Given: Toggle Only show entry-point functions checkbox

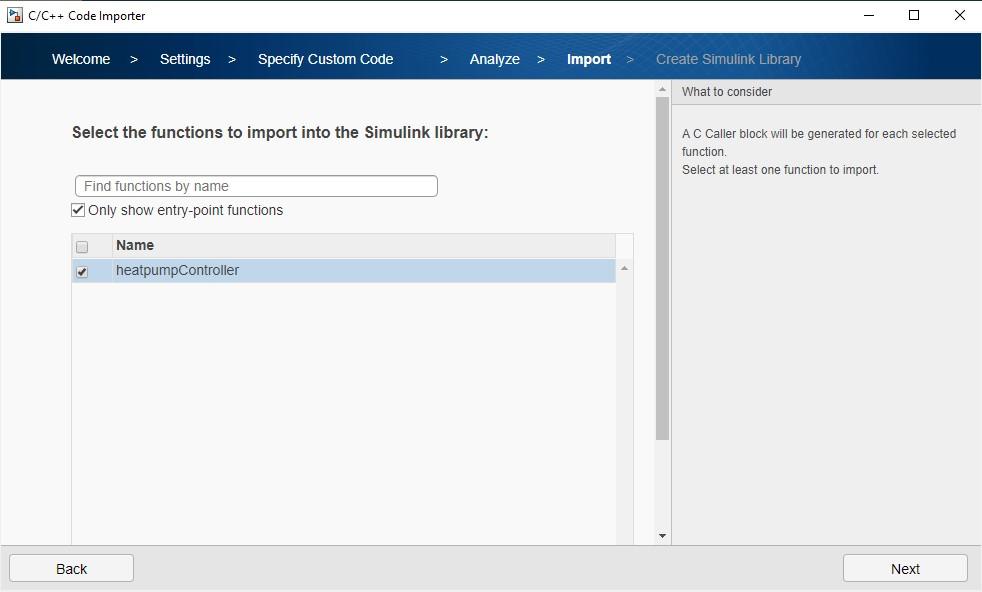Looking at the screenshot, I should (x=78, y=210).
